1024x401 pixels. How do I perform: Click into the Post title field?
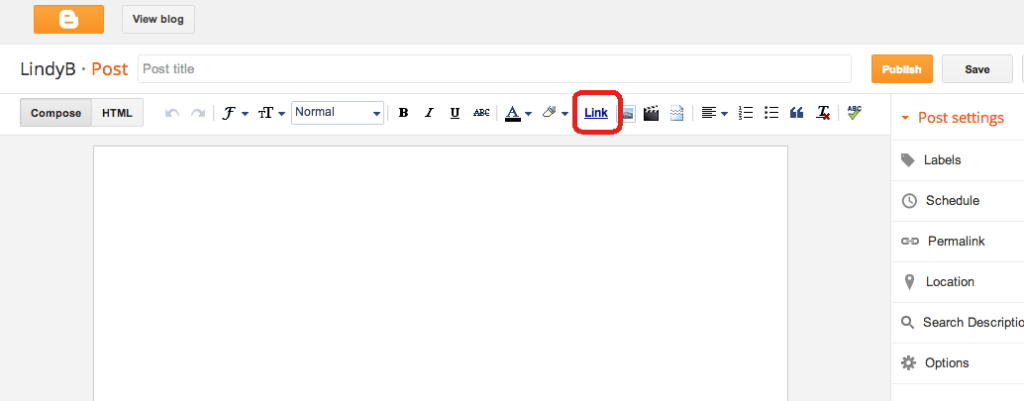tap(494, 69)
